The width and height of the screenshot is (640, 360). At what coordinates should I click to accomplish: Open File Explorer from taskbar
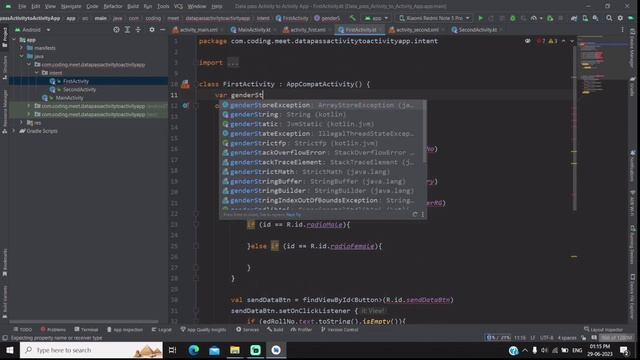pos(235,350)
